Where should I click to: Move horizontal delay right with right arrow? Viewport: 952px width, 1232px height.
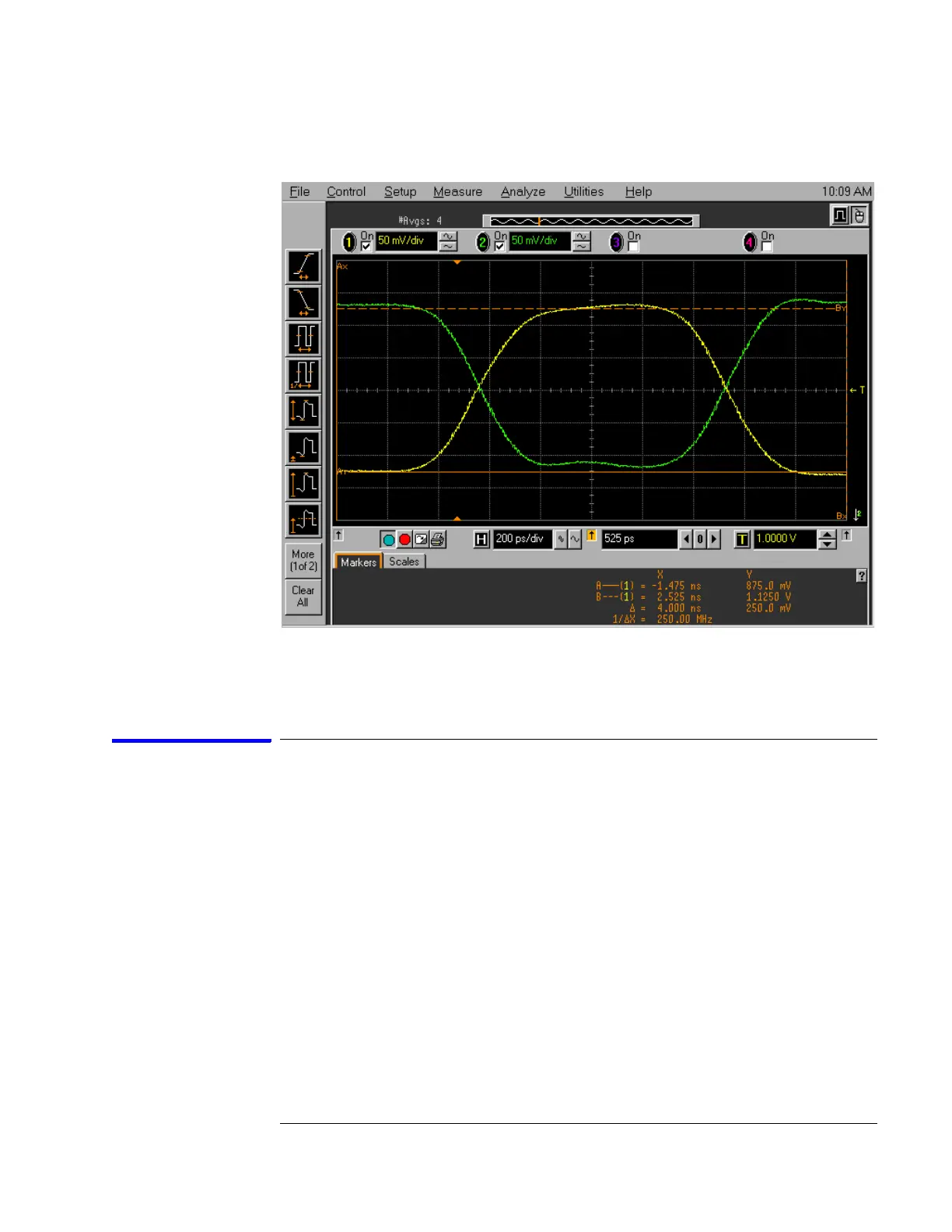(714, 539)
